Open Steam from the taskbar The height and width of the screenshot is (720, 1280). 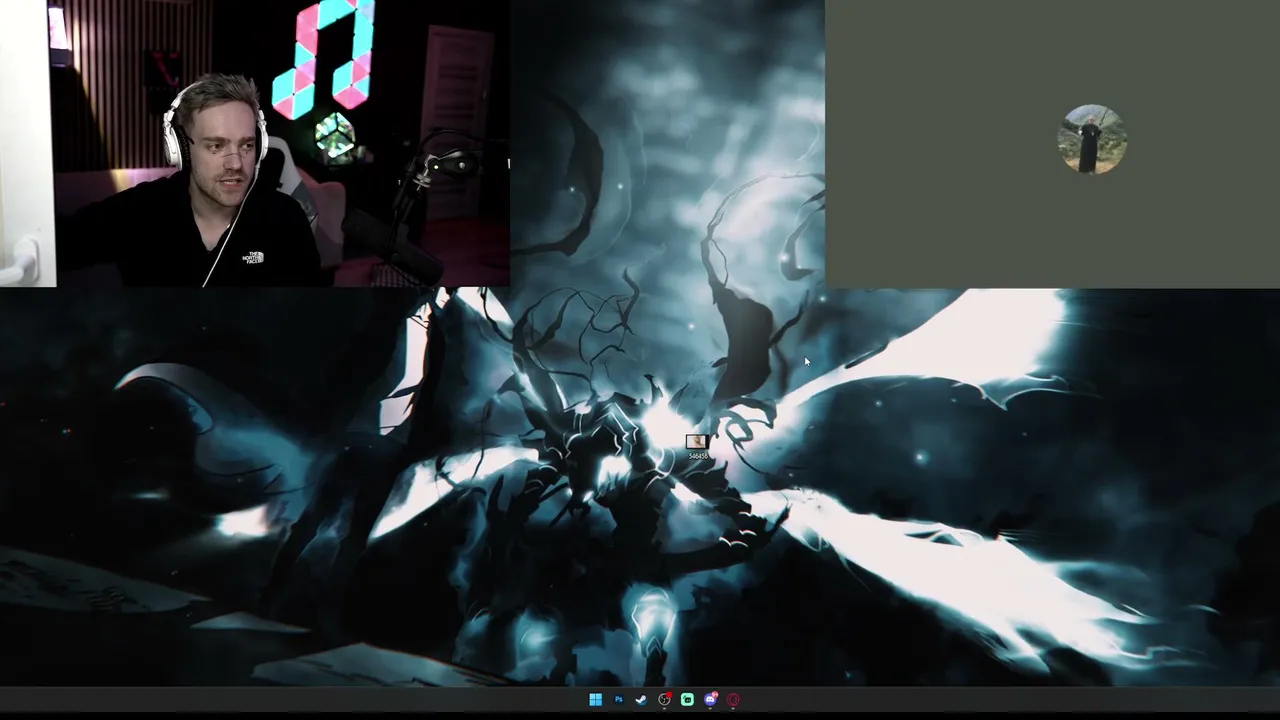pos(641,700)
